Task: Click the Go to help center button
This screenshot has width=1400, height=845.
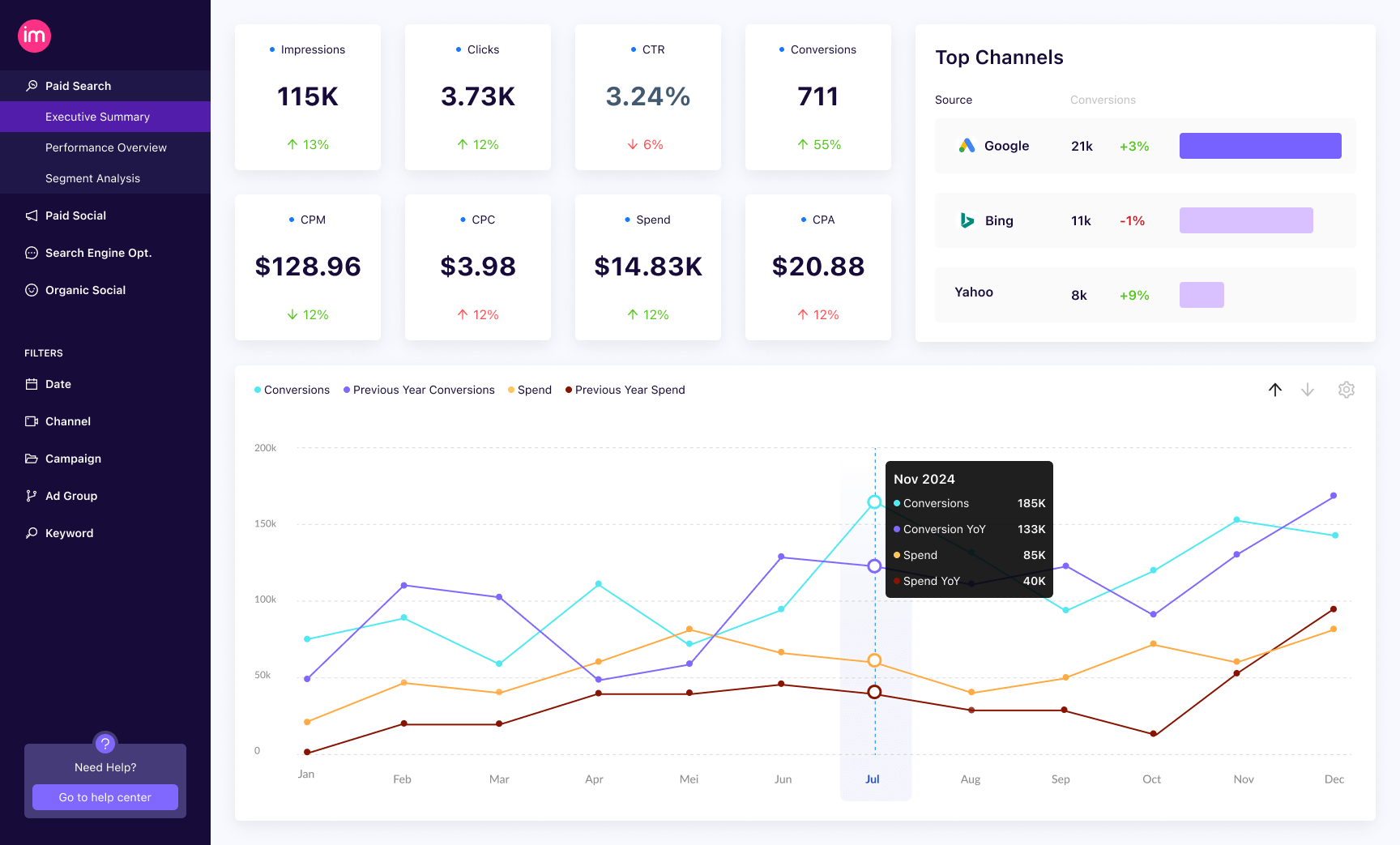Action: [x=105, y=797]
